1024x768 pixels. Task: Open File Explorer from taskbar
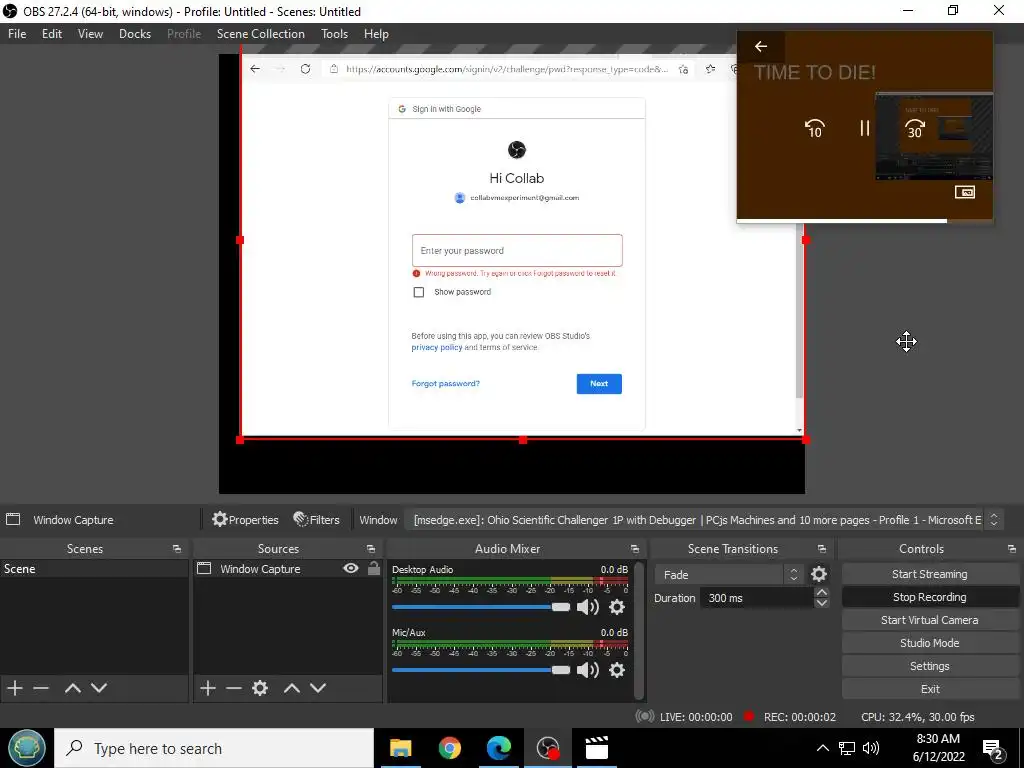pyautogui.click(x=400, y=748)
